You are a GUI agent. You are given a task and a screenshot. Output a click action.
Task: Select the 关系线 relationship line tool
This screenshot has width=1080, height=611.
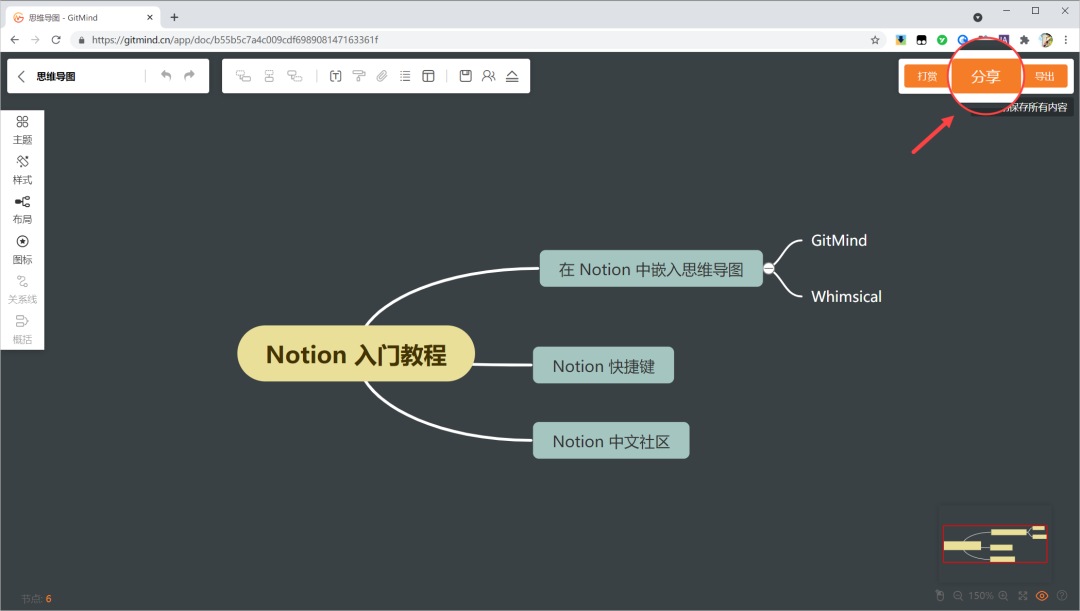[x=22, y=290]
